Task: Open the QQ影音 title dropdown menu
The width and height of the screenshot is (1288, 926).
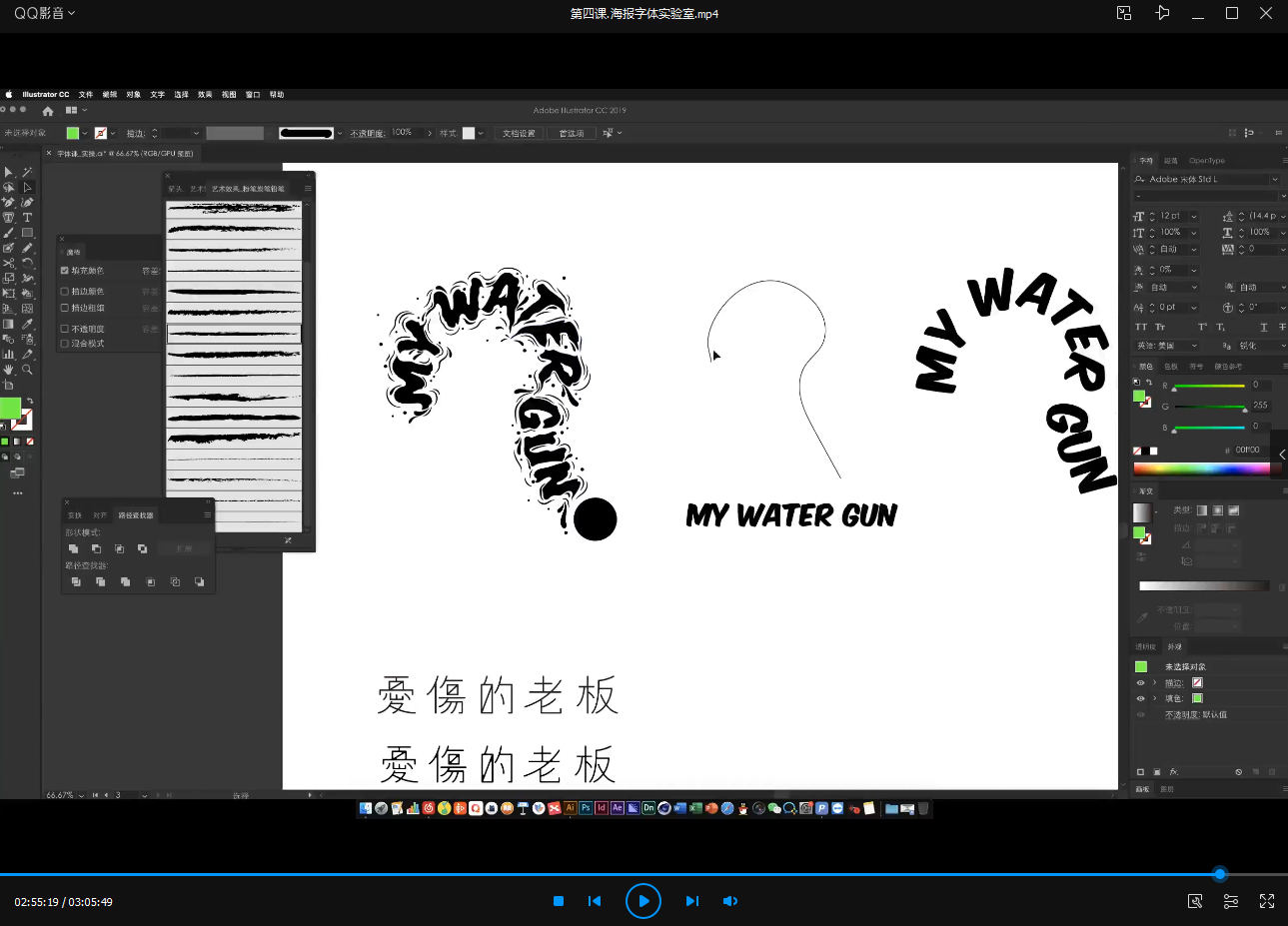Action: point(44,13)
